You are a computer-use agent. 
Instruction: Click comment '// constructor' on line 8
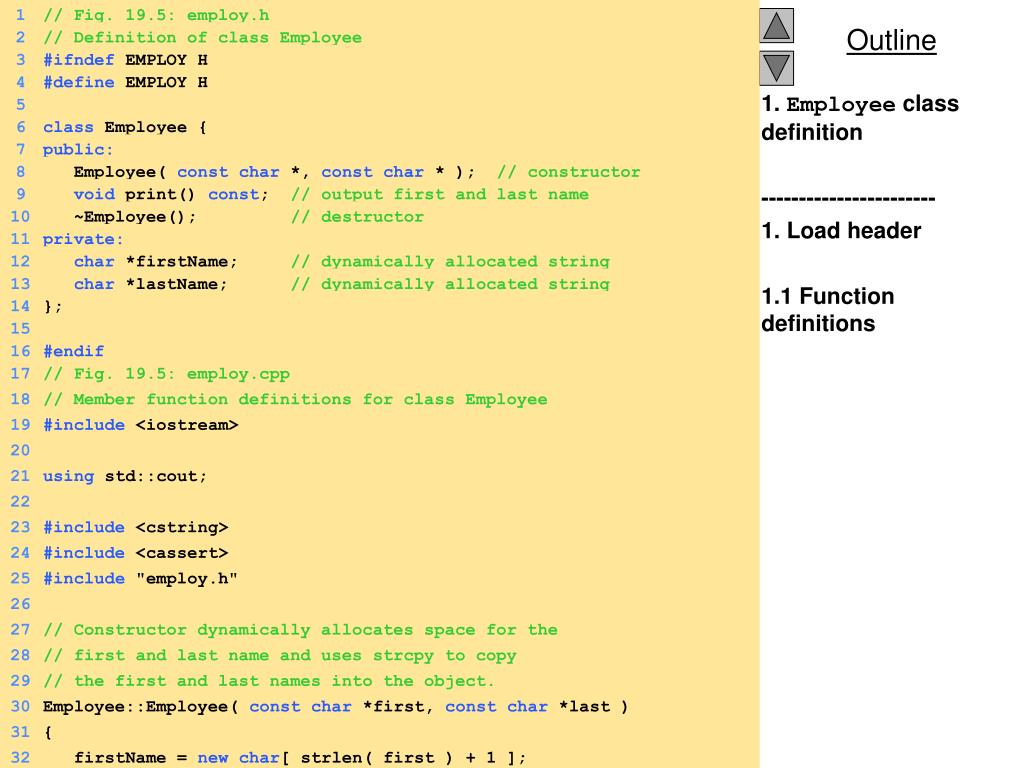[568, 172]
